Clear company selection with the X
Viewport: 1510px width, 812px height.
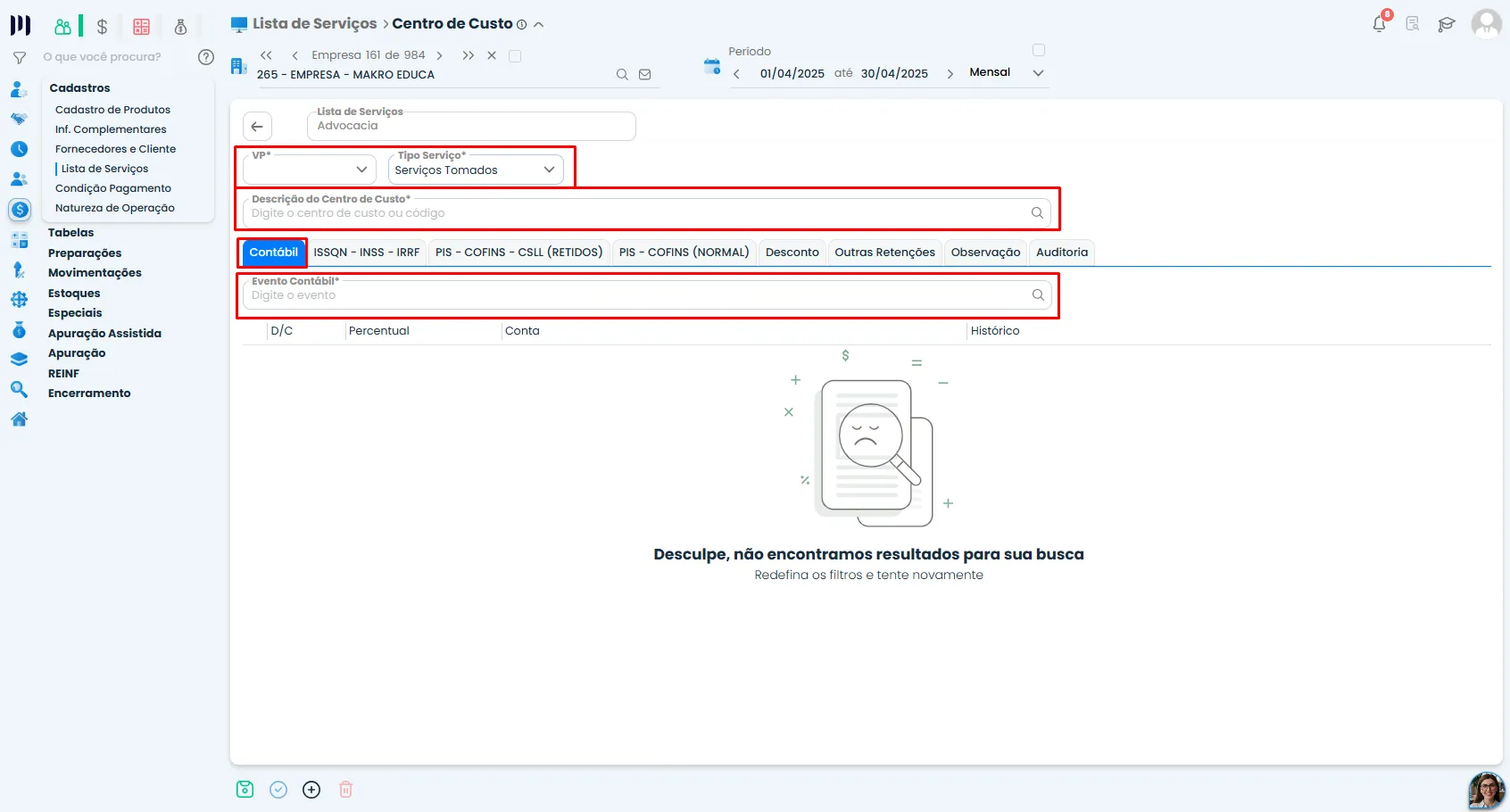[492, 55]
